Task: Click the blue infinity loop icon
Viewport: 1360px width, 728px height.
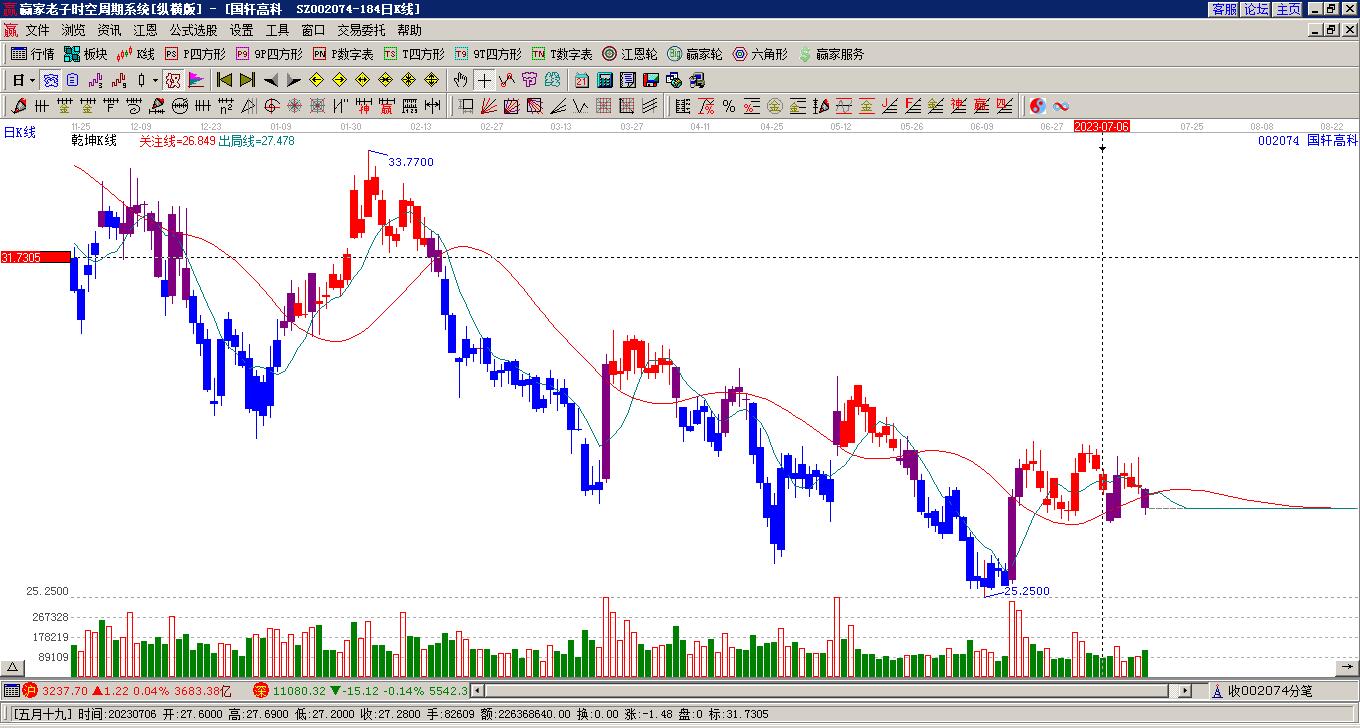Action: click(x=1060, y=106)
